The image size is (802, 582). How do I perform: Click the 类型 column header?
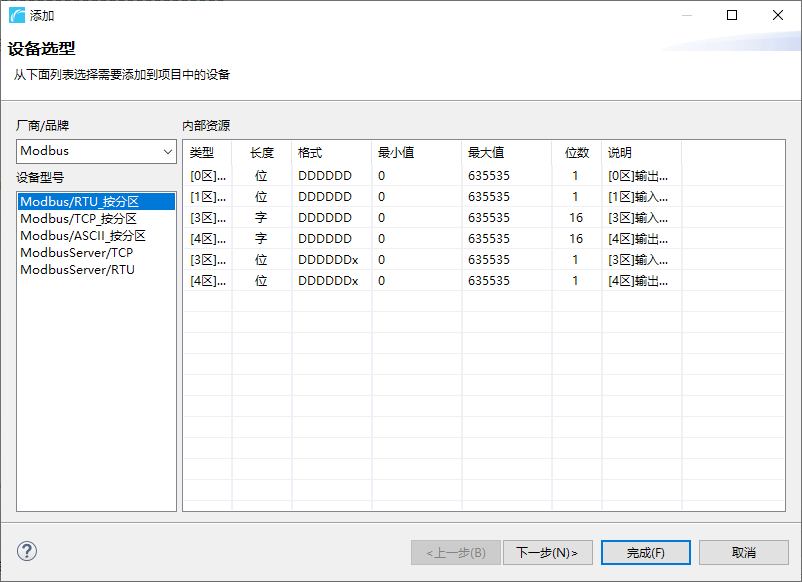tap(208, 152)
